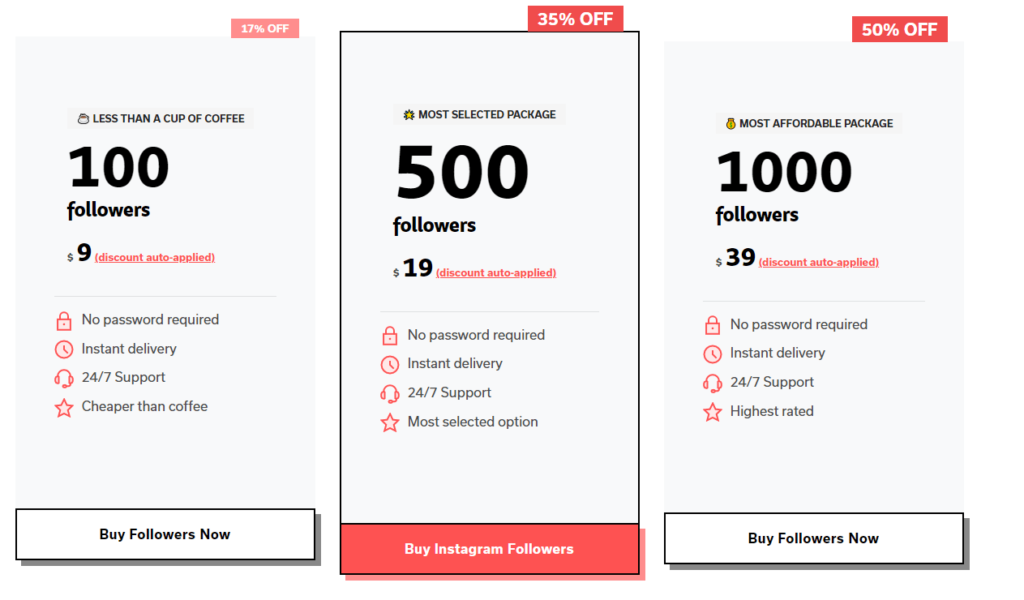Screen dimensions: 1024x600
Task: Open discount auto-applied link for $9 plan
Action: tap(155, 257)
